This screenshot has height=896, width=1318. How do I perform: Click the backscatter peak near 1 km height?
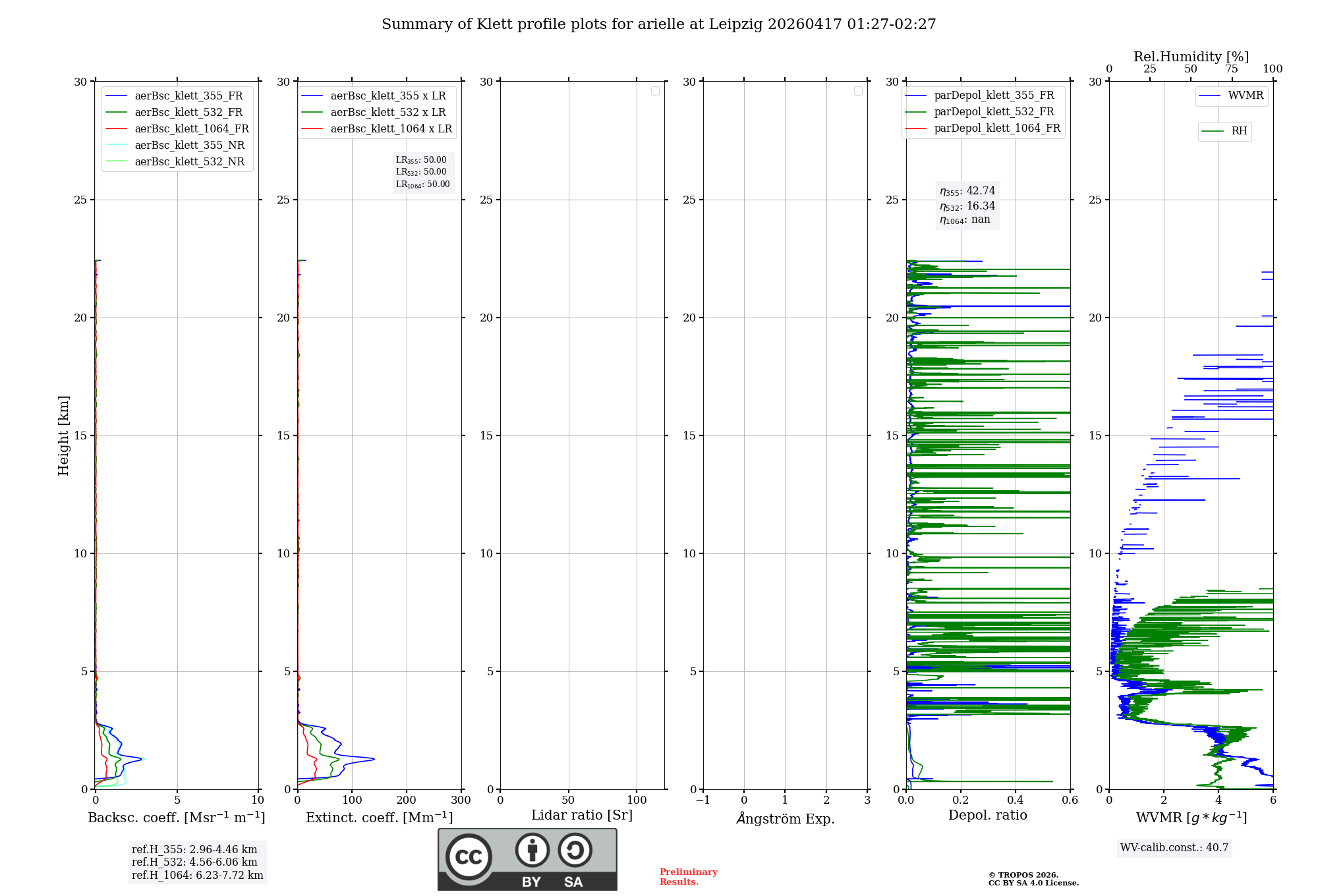142,759
